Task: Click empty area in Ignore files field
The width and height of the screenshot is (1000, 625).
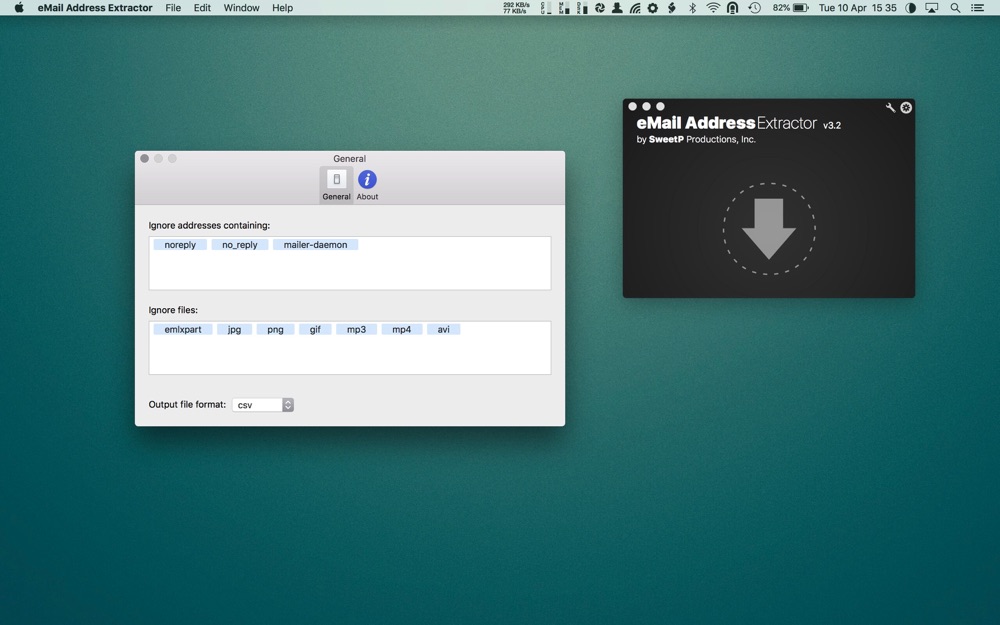Action: click(x=350, y=355)
